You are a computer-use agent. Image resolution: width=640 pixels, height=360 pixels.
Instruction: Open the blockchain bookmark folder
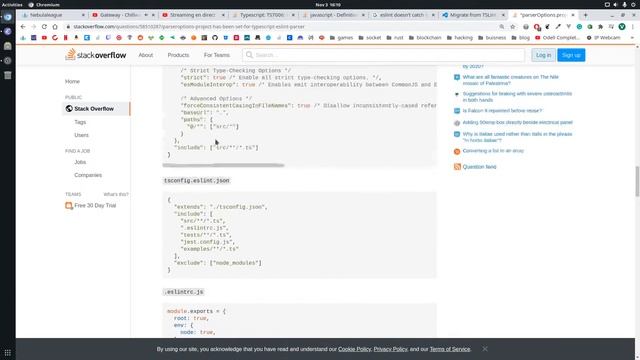tap(424, 38)
